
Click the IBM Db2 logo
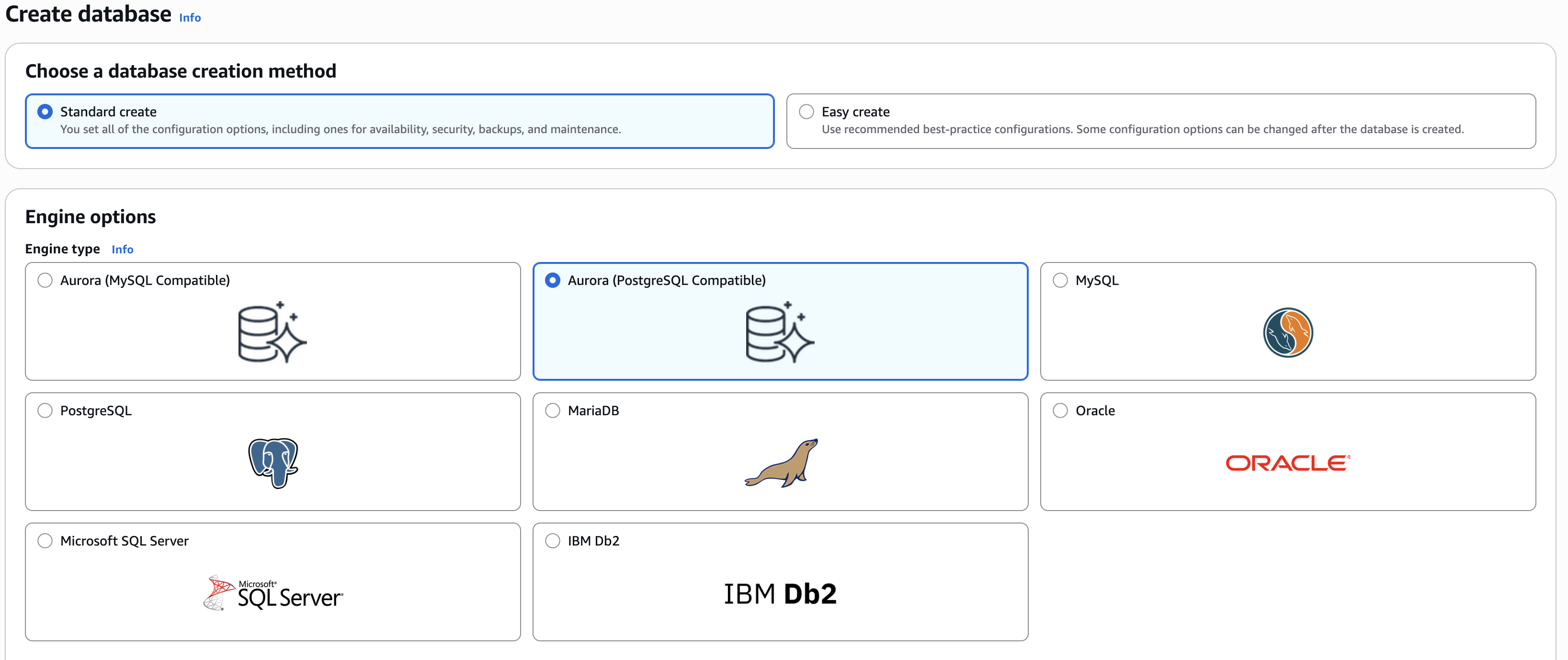pyautogui.click(x=780, y=593)
